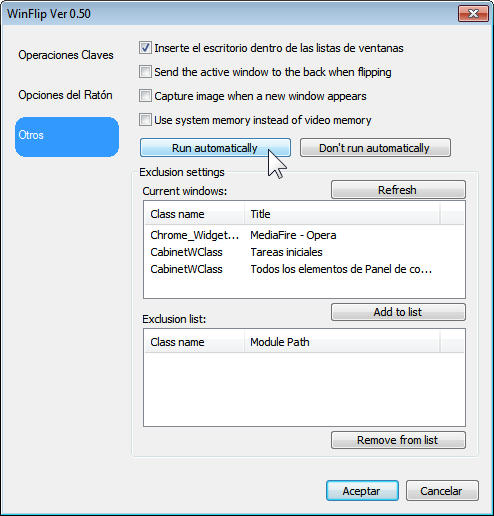This screenshot has height=516, width=494.
Task: Select the Tareas iniciales window row
Action: coord(304,252)
